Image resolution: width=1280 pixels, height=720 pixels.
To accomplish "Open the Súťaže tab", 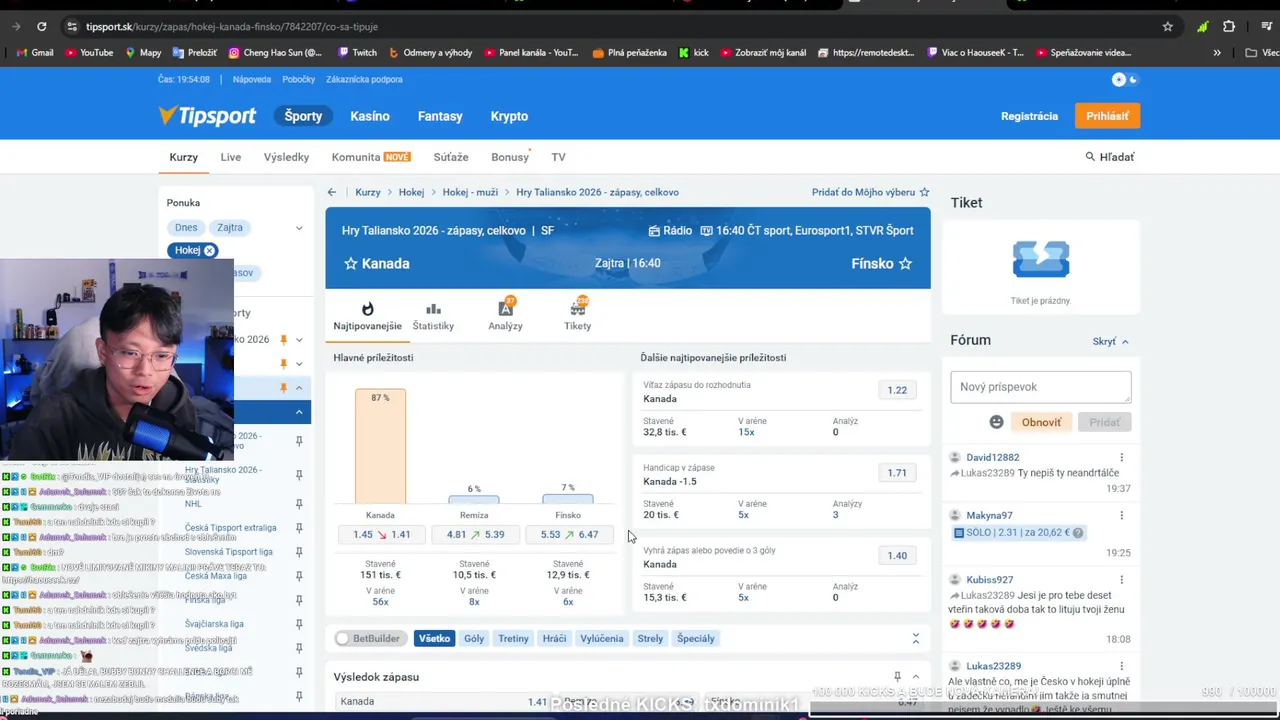I will [451, 157].
